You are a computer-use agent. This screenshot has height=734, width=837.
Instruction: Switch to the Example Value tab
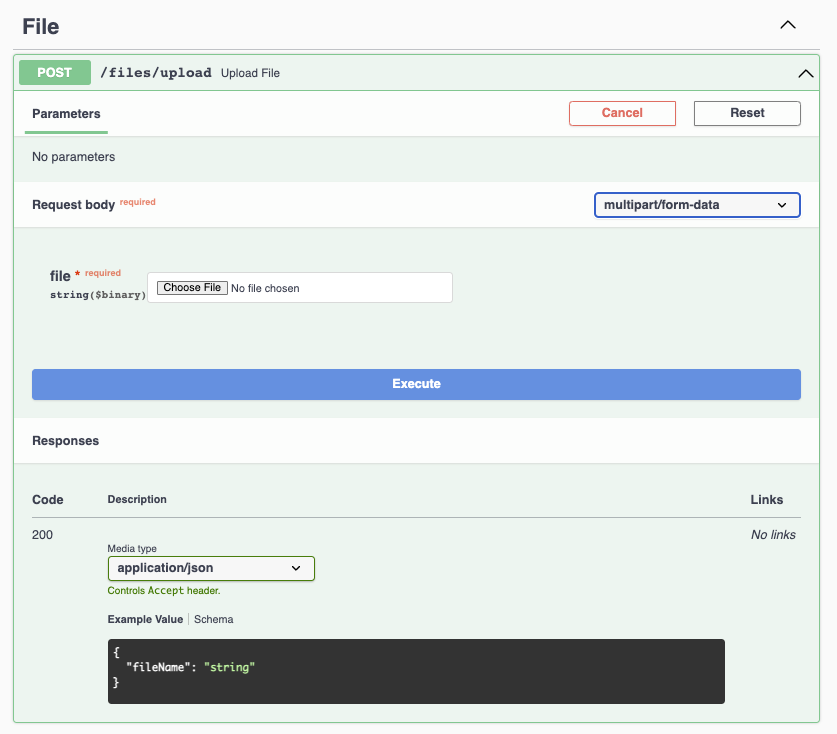click(x=145, y=619)
